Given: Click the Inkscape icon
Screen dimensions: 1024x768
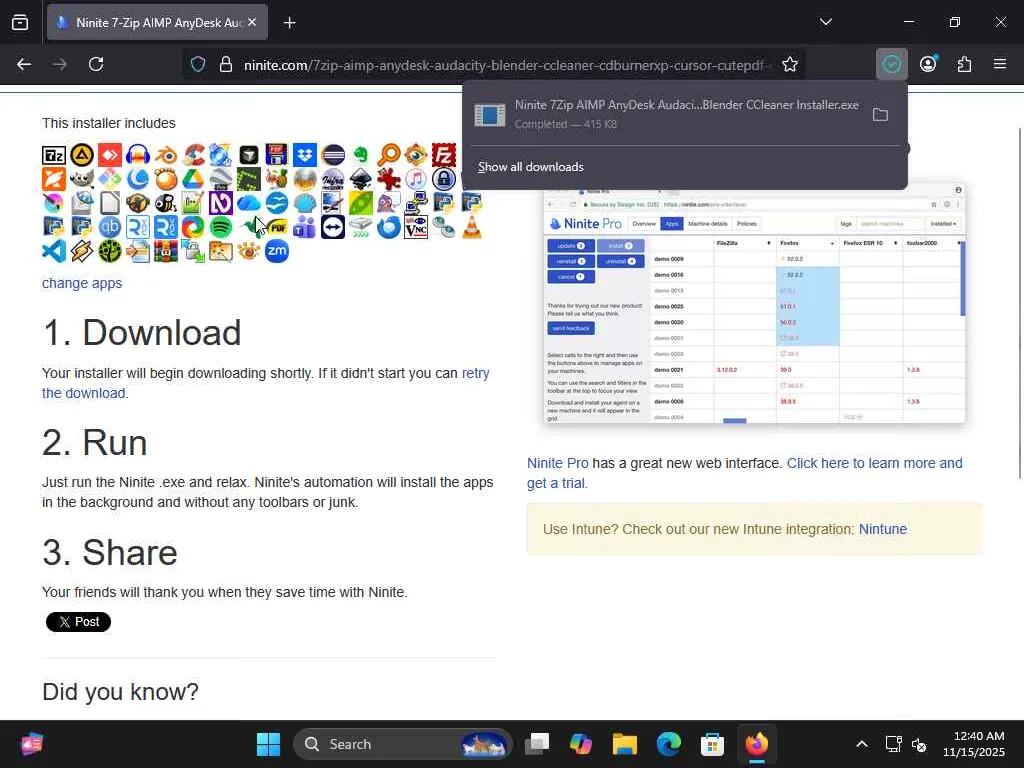Looking at the screenshot, I should 361,178.
